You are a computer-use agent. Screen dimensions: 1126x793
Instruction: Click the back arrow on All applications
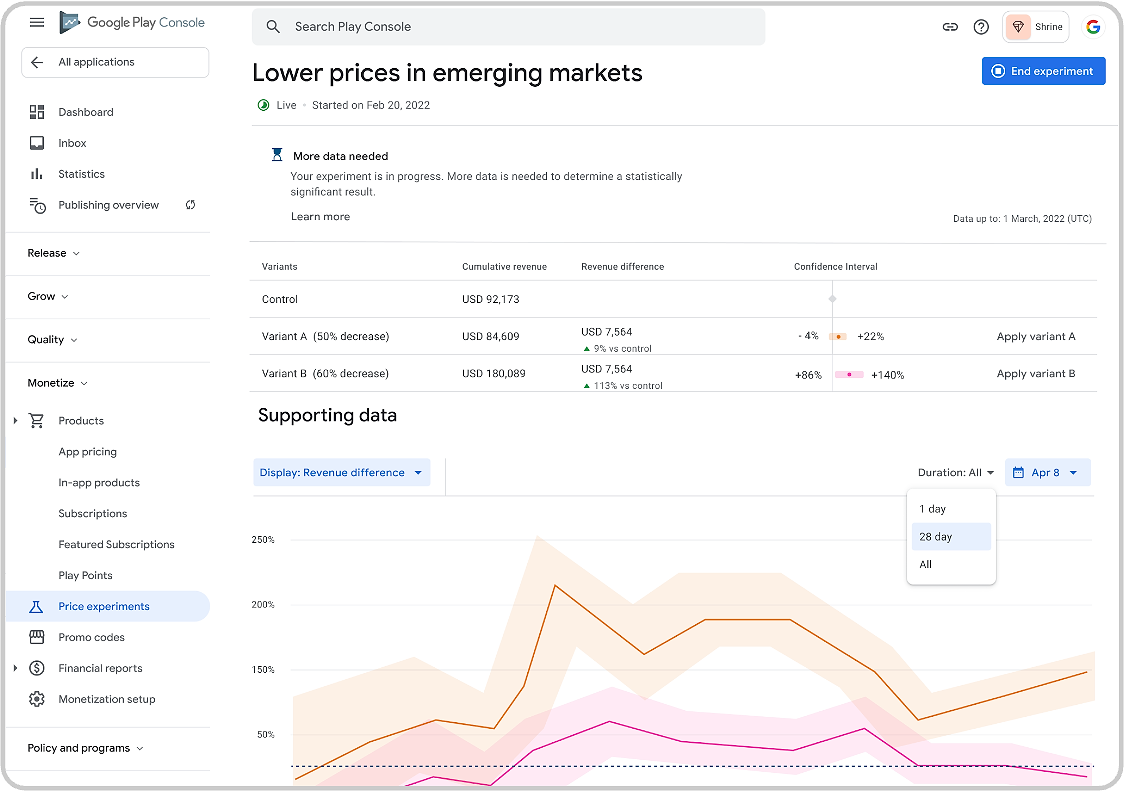[37, 62]
